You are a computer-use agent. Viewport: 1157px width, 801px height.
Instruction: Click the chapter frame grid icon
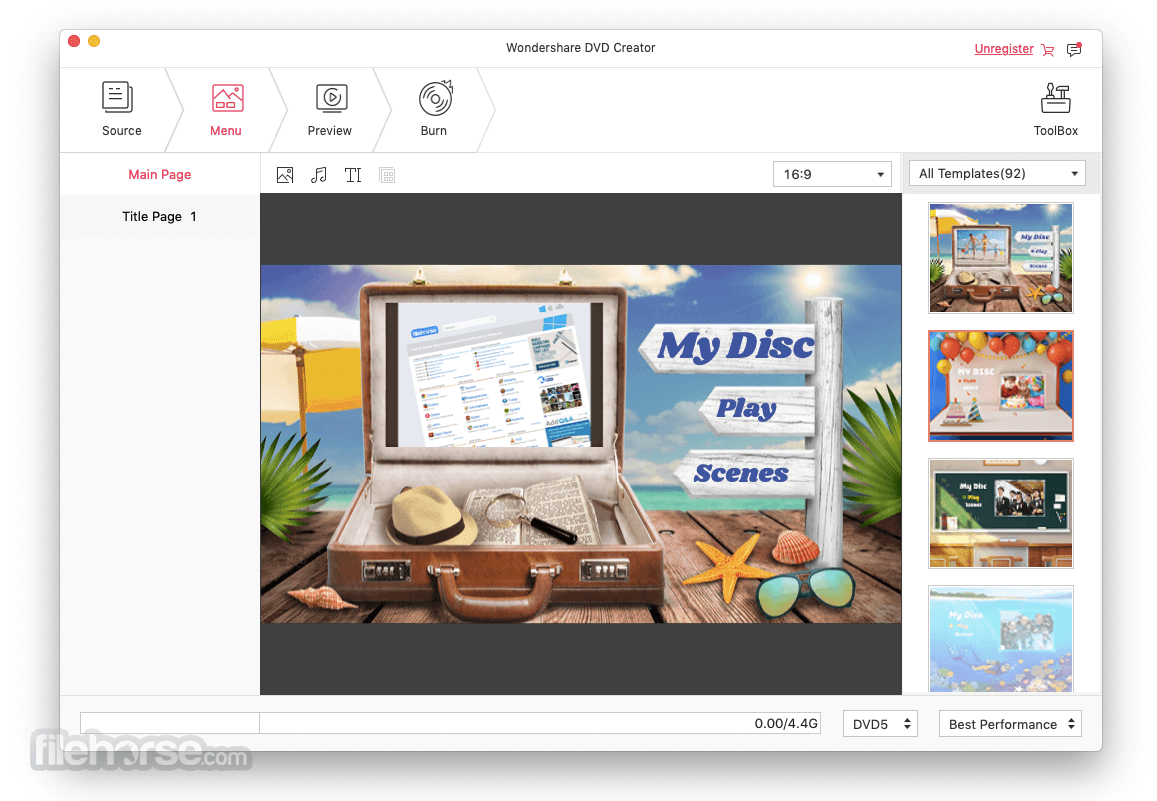click(x=387, y=176)
